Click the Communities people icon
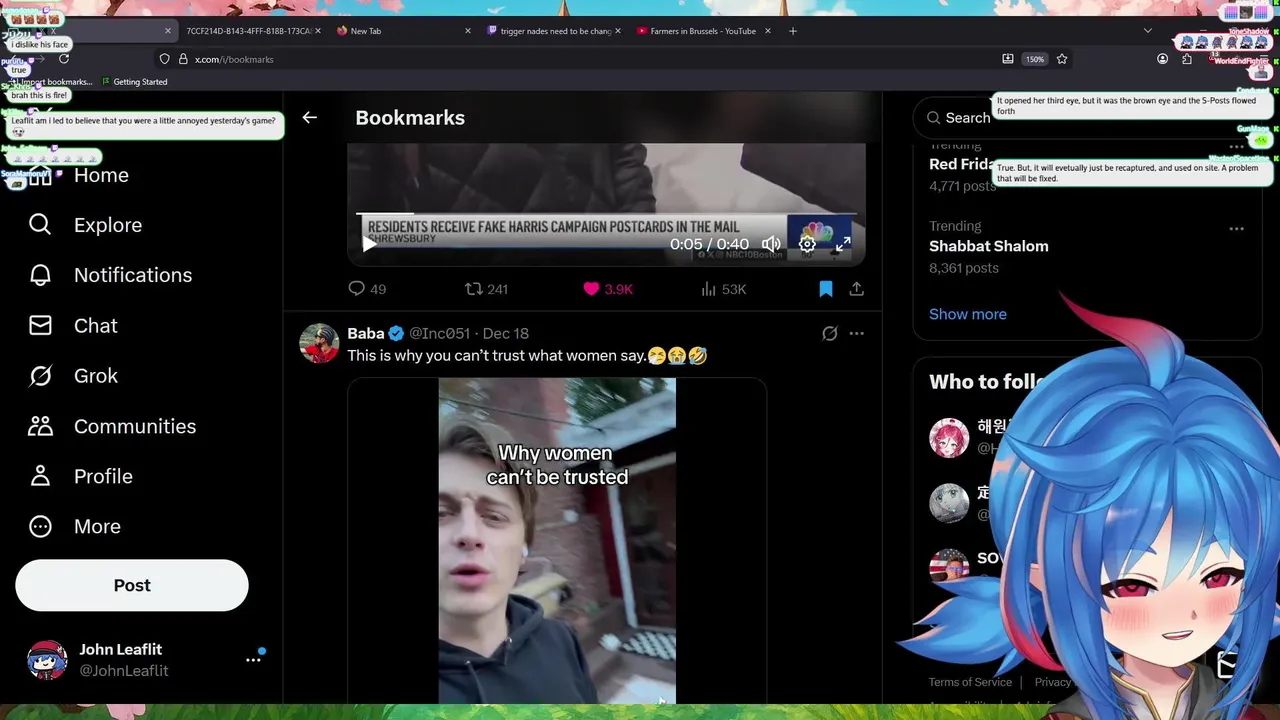The height and width of the screenshot is (720, 1280). point(40,426)
